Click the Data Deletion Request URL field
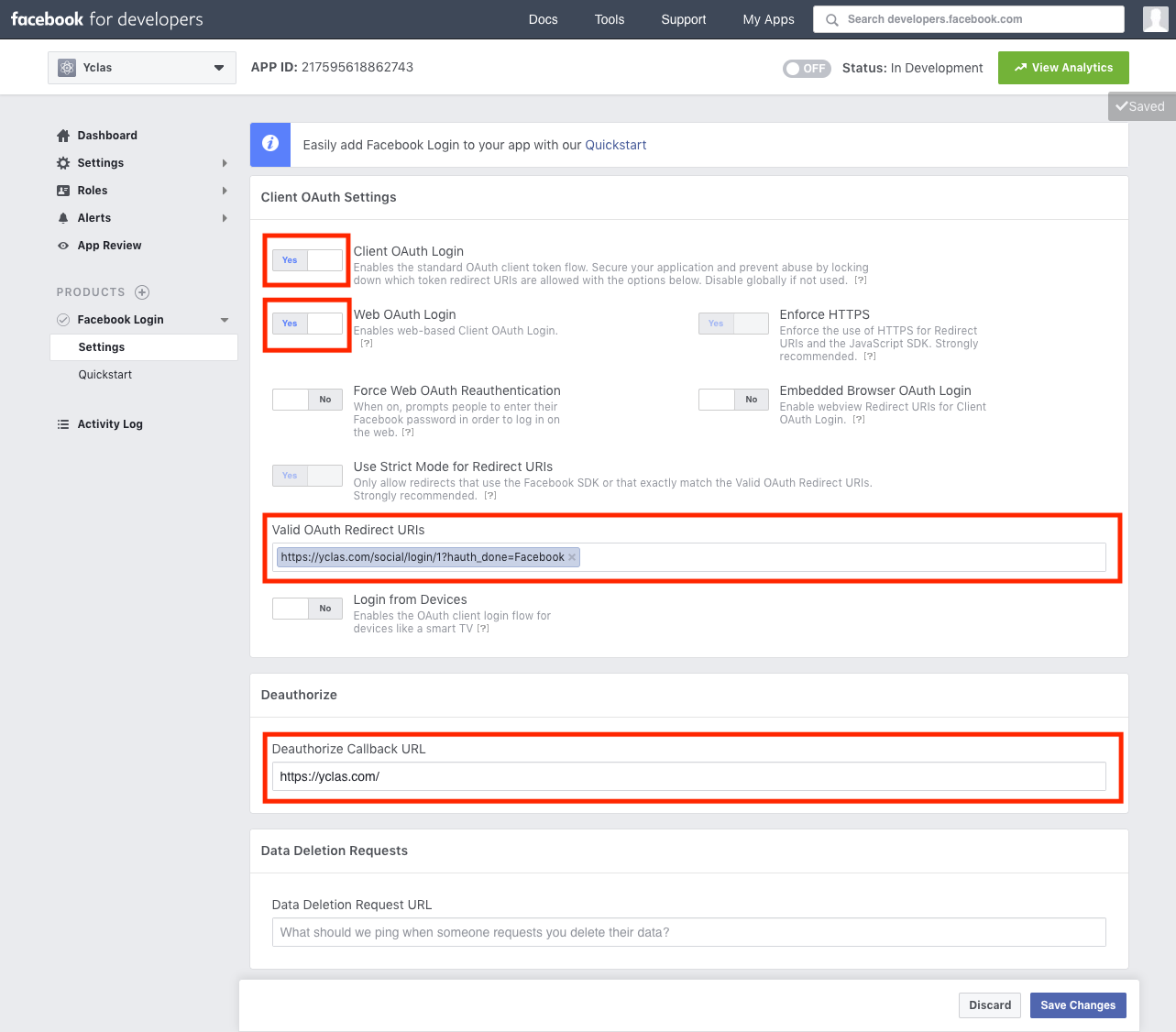Viewport: 1176px width, 1032px height. click(x=689, y=932)
